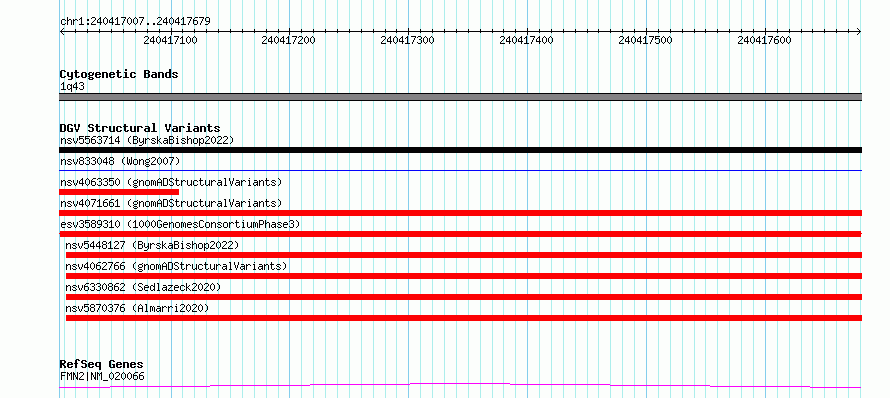Select red bar under nsv5870376
This screenshot has width=890, height=398.
(x=464, y=318)
